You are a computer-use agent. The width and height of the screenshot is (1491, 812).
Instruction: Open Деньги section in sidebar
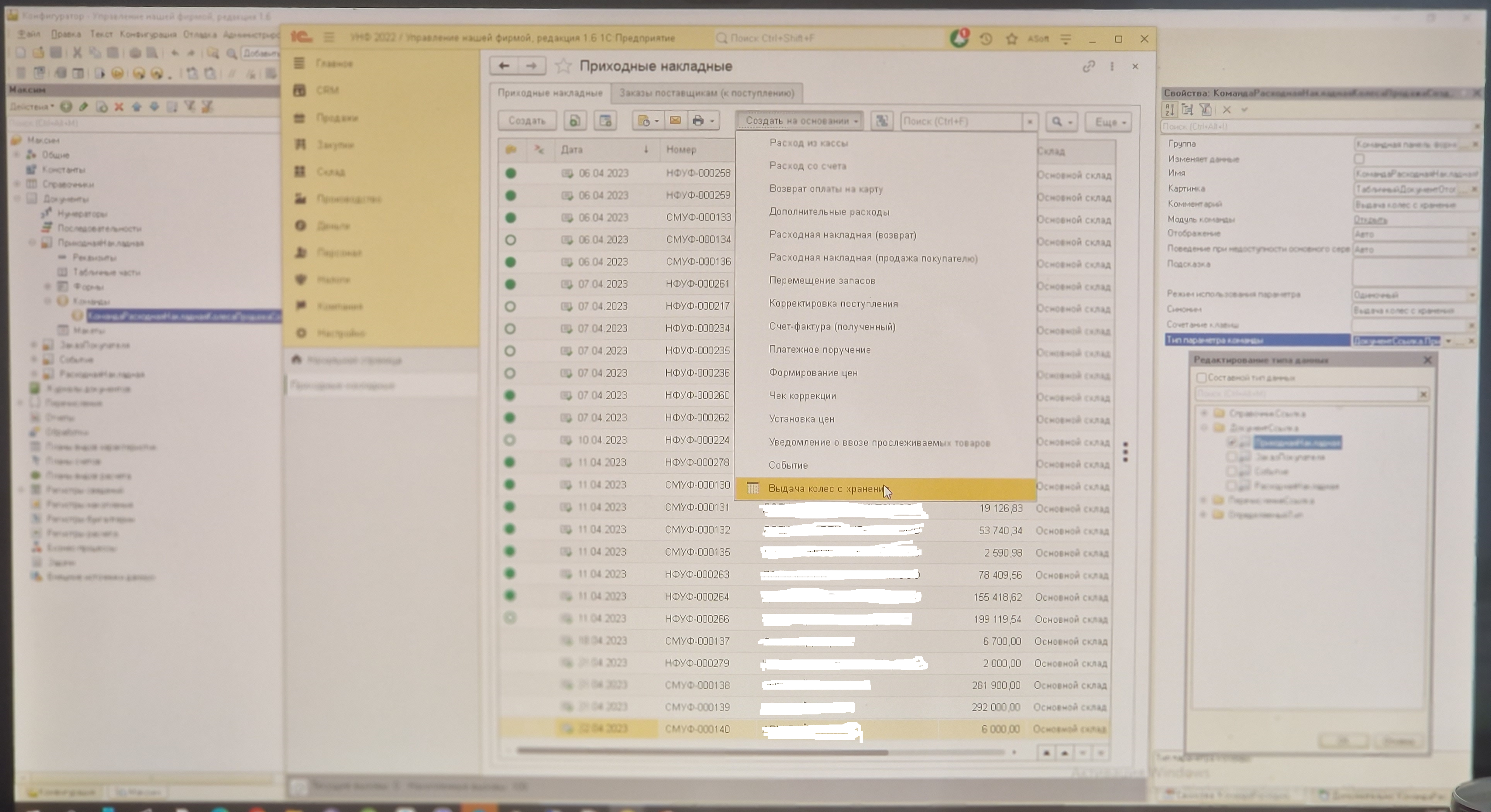333,226
